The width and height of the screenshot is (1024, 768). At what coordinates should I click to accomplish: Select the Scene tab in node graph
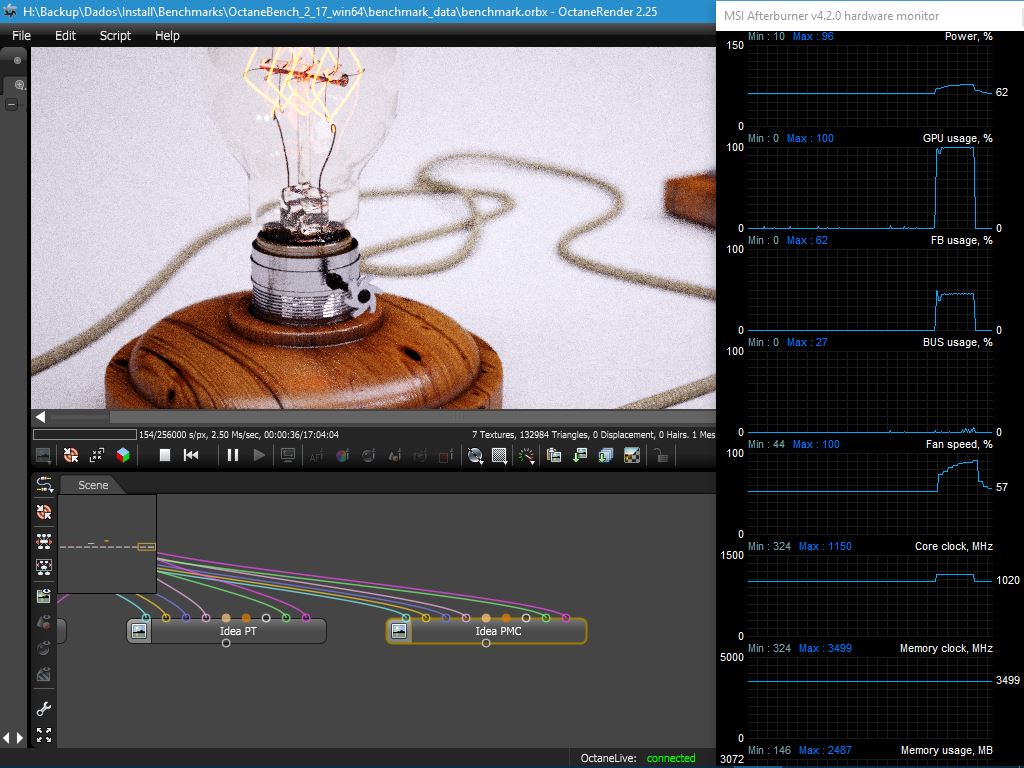[93, 485]
